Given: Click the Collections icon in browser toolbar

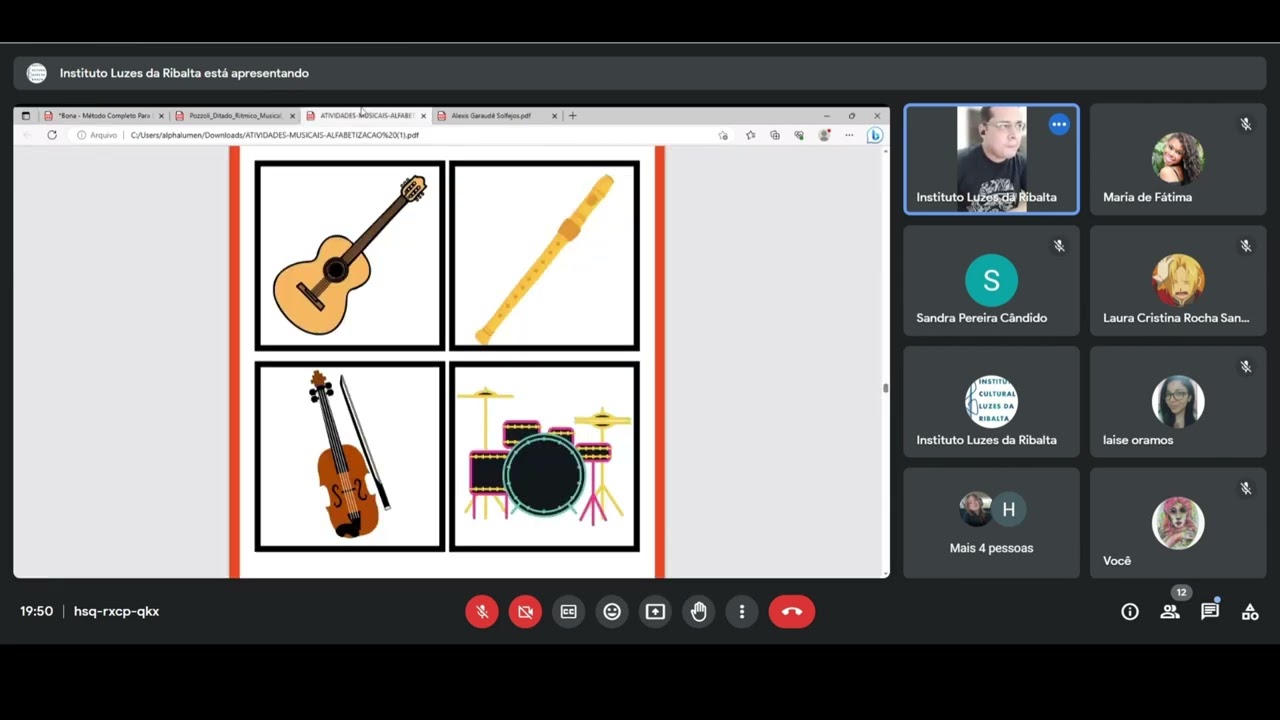Looking at the screenshot, I should (x=774, y=135).
